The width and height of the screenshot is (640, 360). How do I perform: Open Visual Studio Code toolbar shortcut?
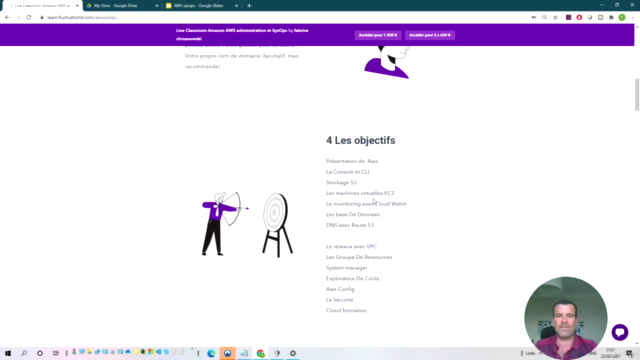pos(159,352)
